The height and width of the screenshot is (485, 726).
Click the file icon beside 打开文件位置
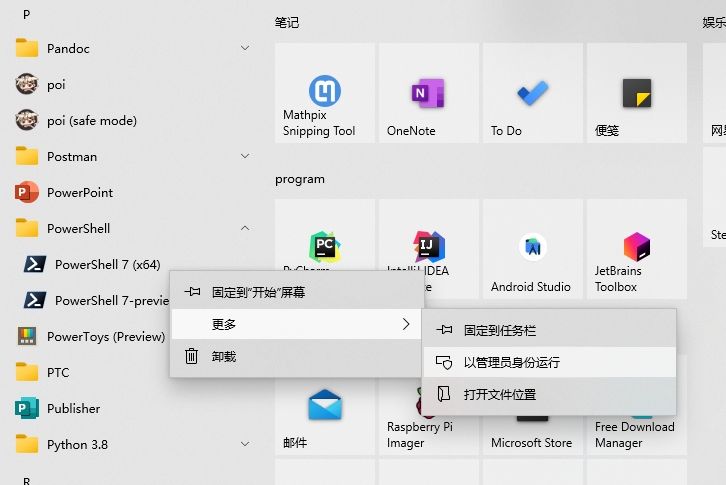(x=444, y=394)
